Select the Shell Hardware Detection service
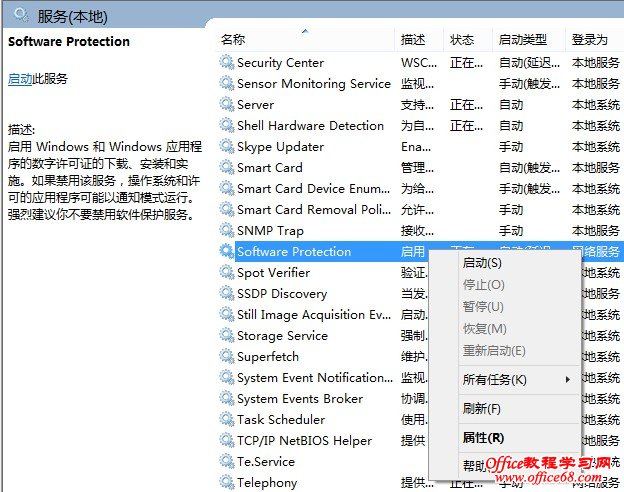 coord(420,126)
